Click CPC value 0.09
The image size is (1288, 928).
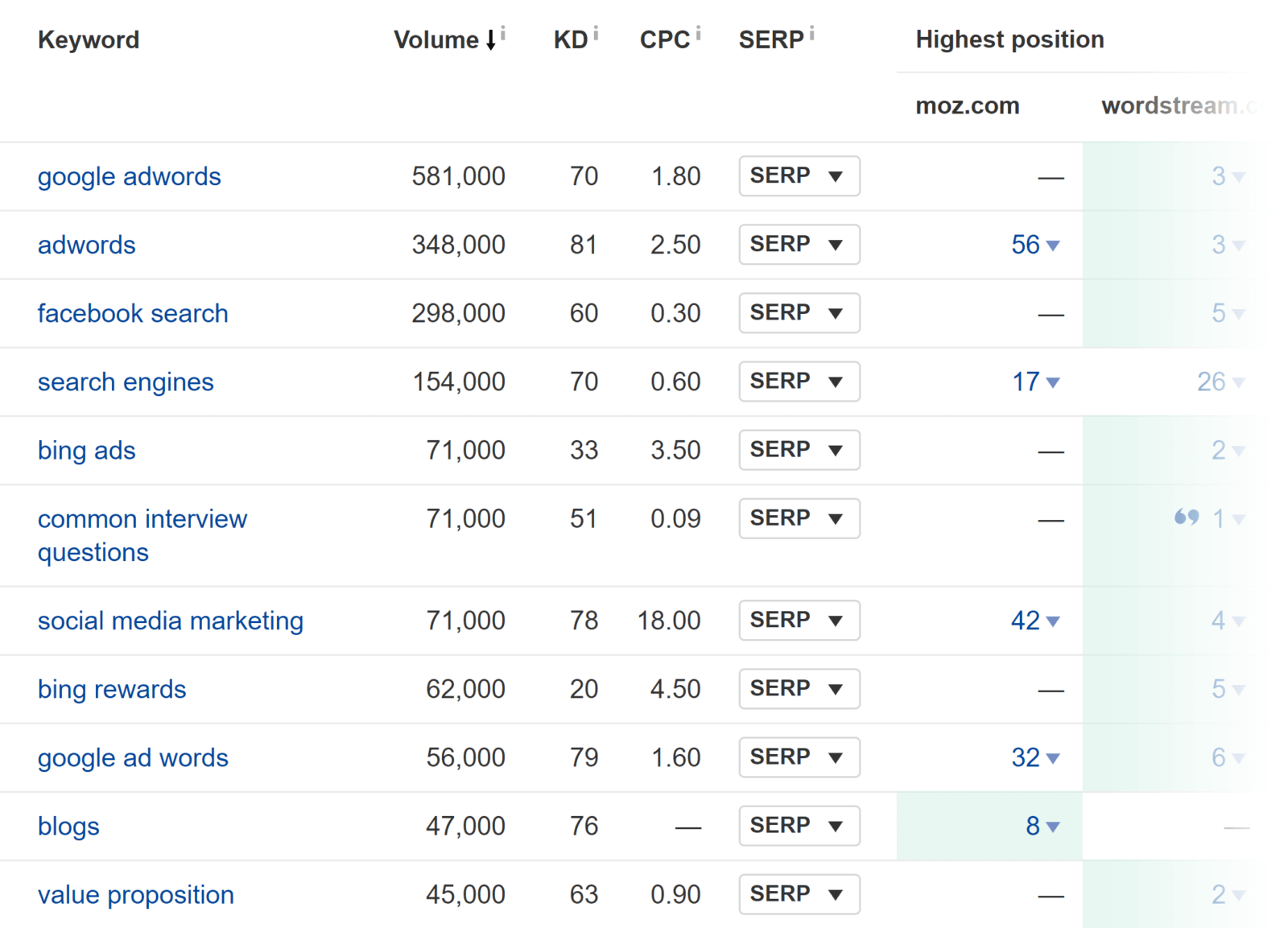(676, 518)
